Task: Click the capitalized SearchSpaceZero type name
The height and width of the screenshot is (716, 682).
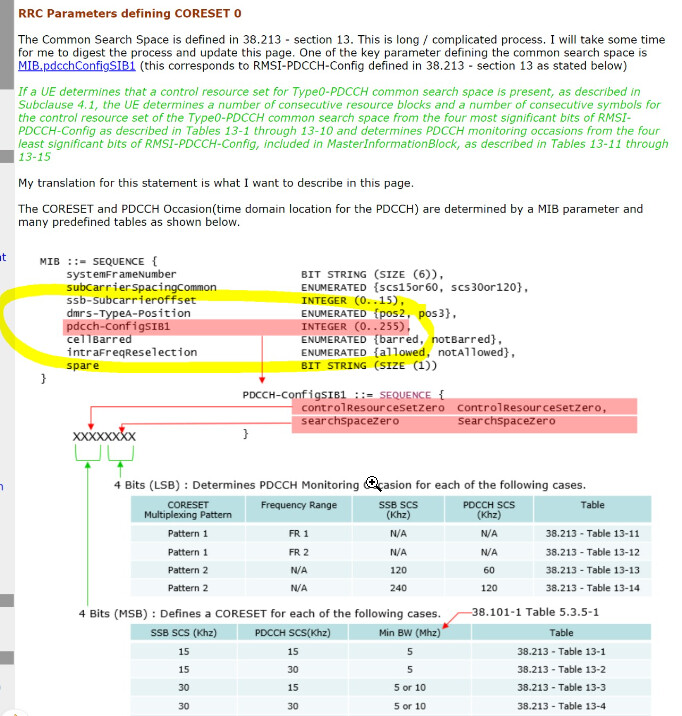Action: pos(506,421)
